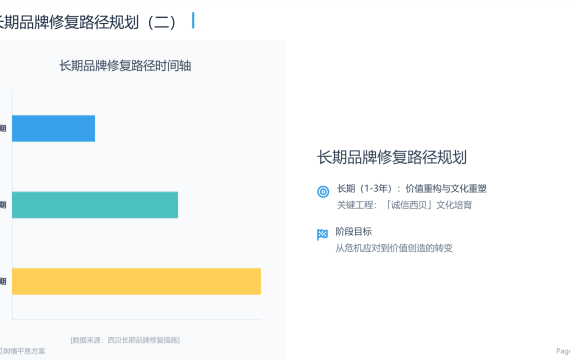This screenshot has width=570, height=360.
Task: Click the heading 长期品牌修复路径规划 on the right
Action: tap(392, 157)
